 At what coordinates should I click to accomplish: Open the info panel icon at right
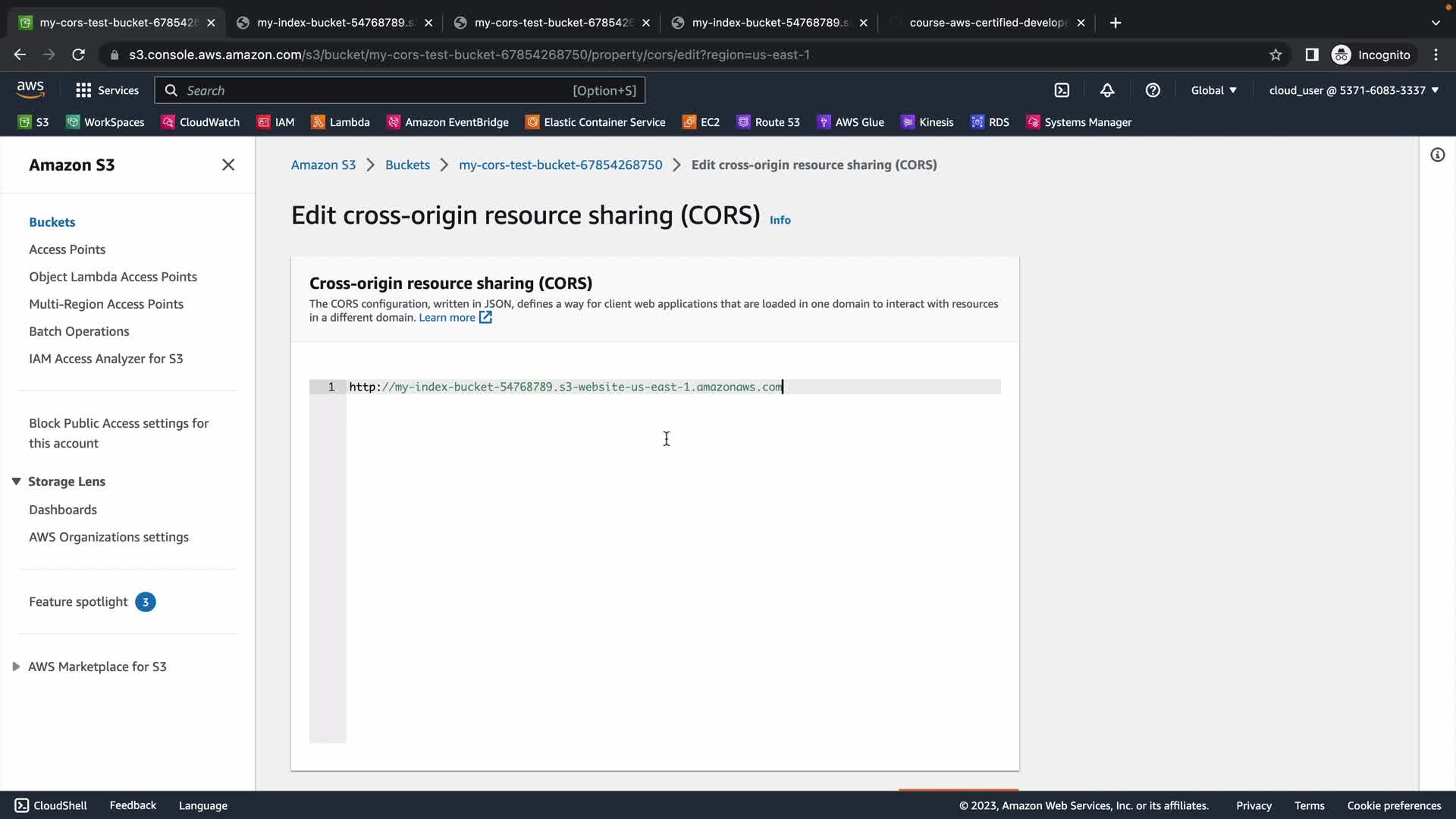click(x=1437, y=155)
